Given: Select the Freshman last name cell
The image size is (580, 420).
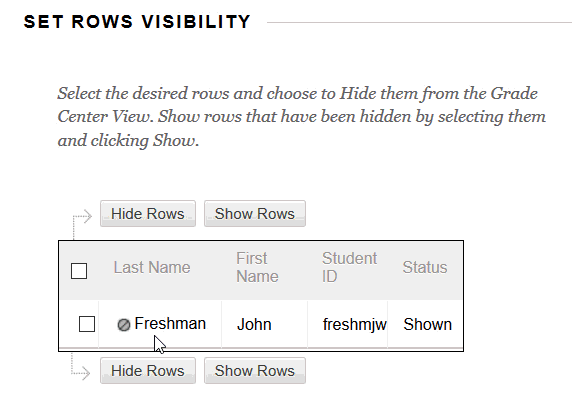Looking at the screenshot, I should (x=160, y=324).
